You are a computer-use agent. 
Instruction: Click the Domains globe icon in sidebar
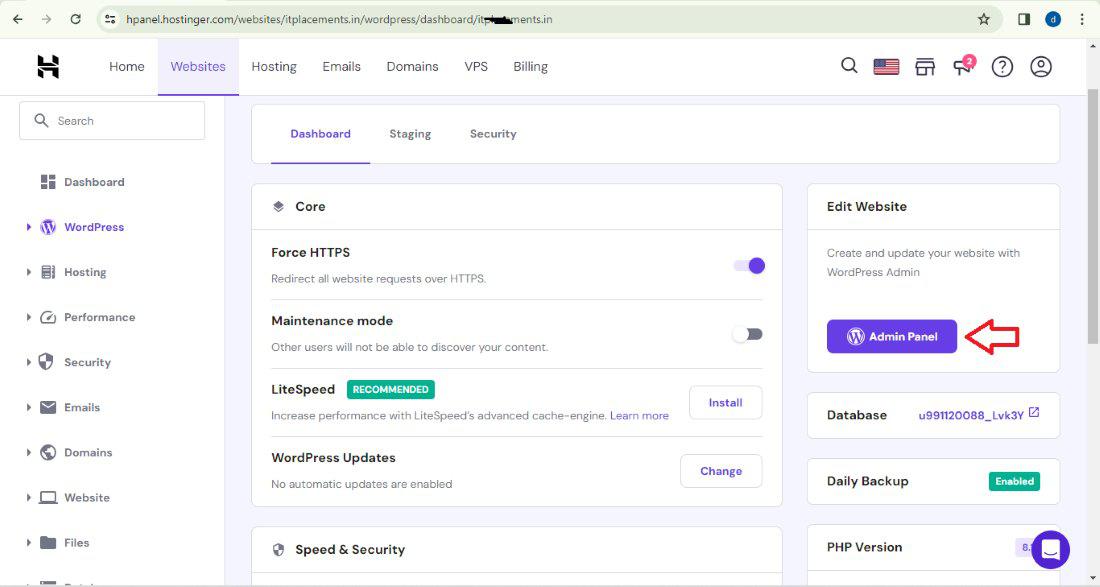(48, 452)
